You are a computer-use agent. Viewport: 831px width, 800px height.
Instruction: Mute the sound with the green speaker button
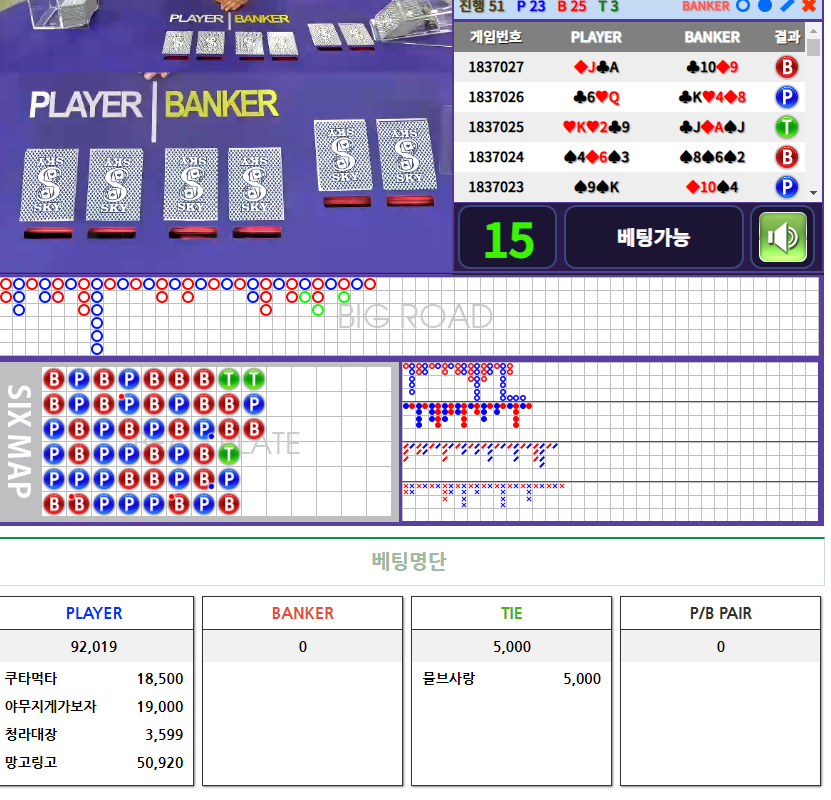click(x=782, y=237)
